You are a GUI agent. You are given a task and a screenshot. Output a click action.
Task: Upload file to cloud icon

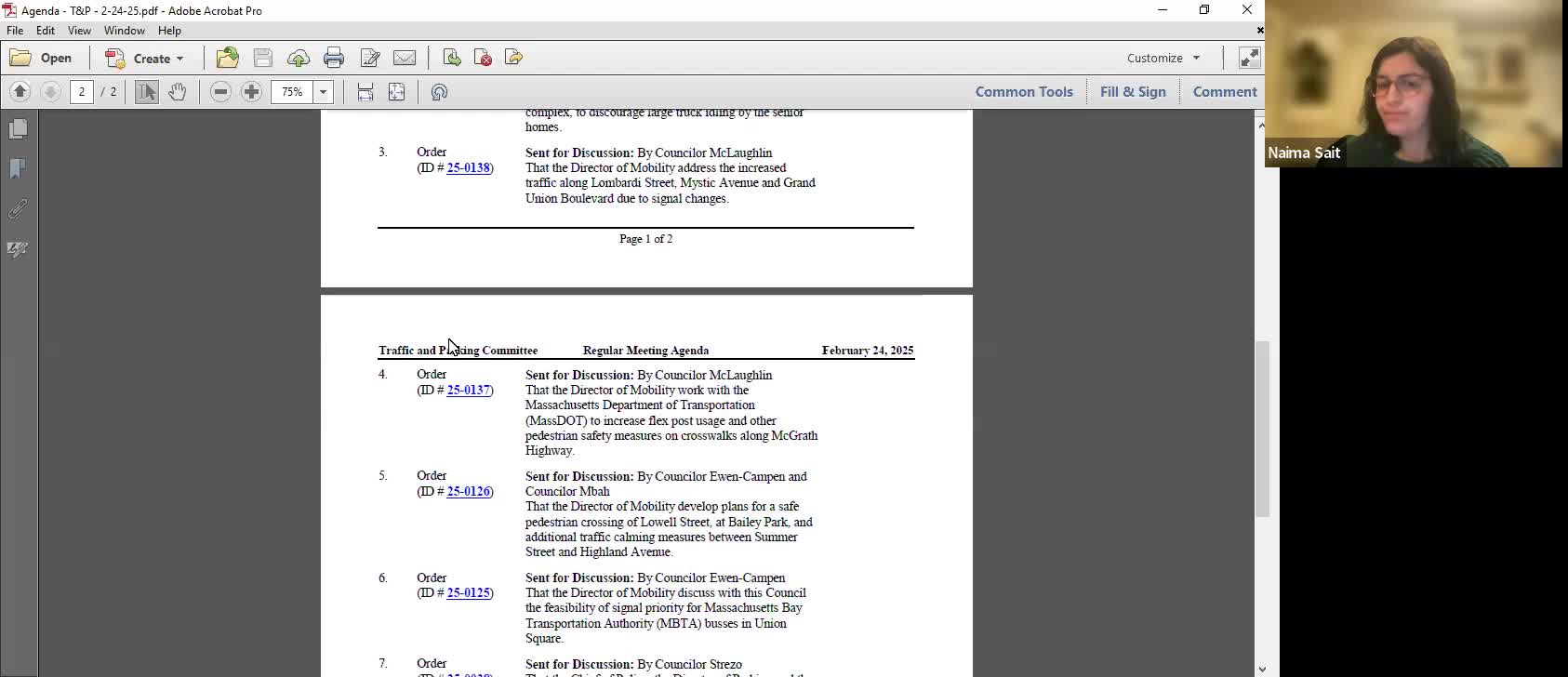(299, 58)
